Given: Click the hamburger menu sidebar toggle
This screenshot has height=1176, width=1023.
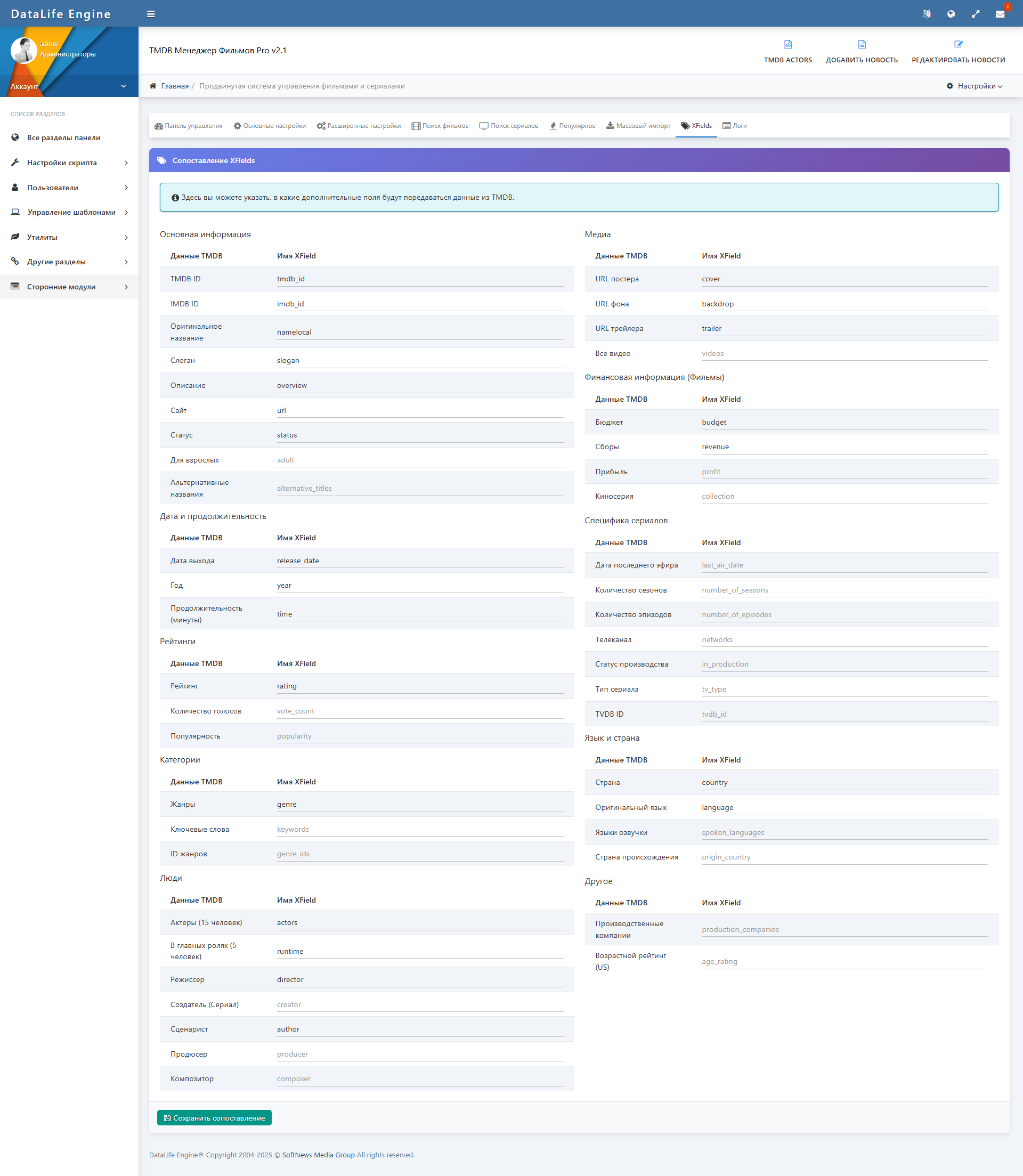Looking at the screenshot, I should pyautogui.click(x=151, y=14).
